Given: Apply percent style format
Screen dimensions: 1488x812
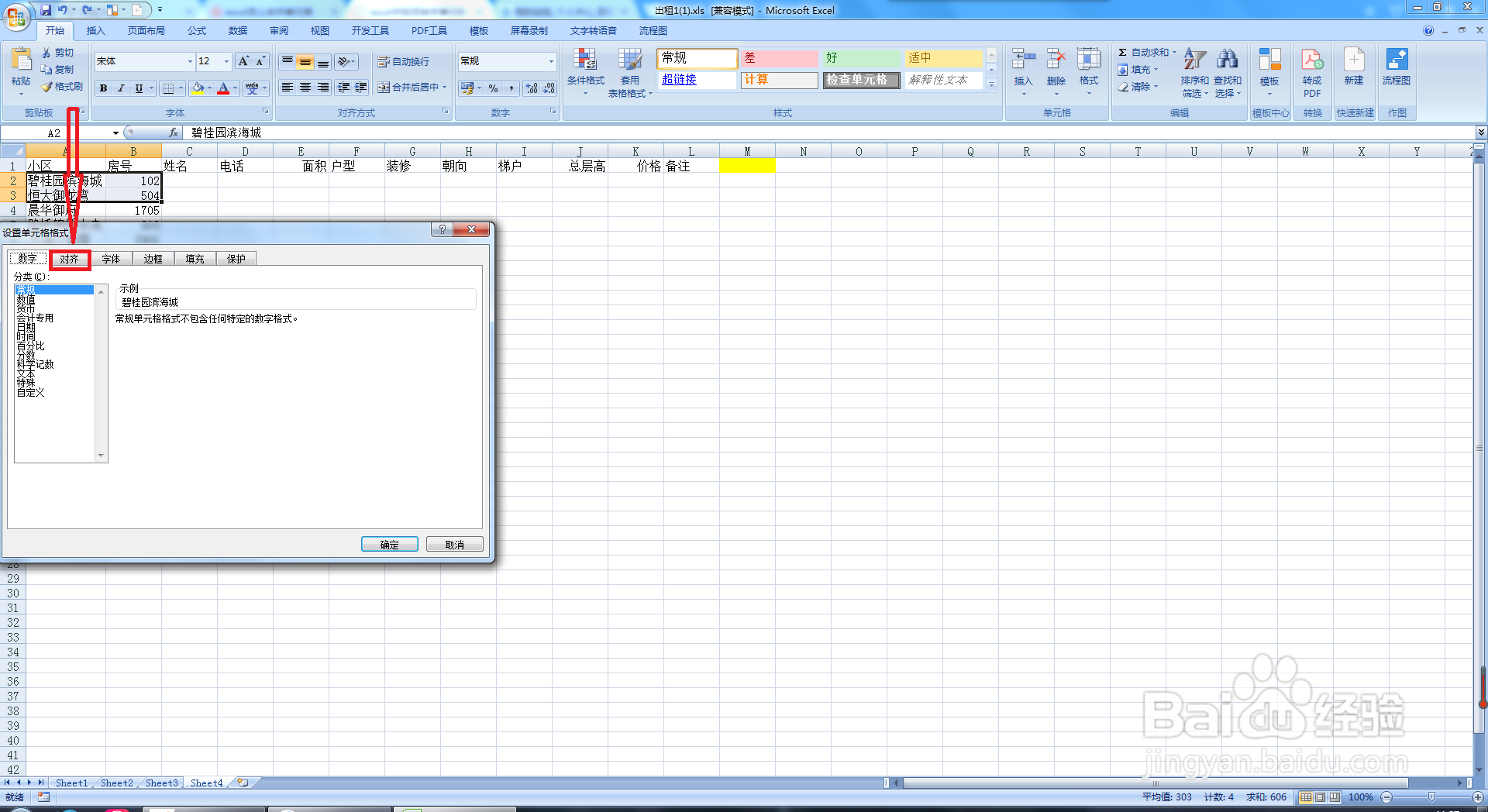Looking at the screenshot, I should coord(494,88).
